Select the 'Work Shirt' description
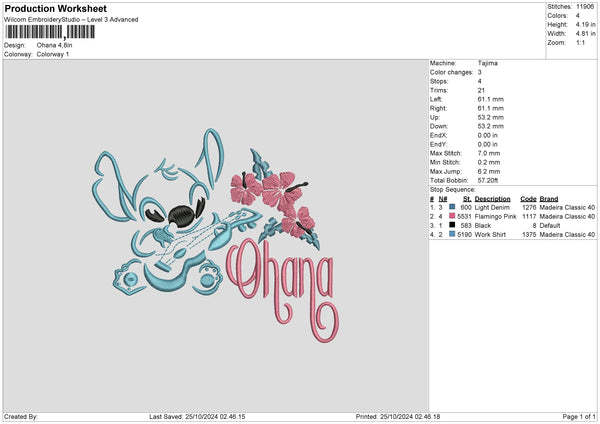This screenshot has height=424, width=600. click(490, 235)
